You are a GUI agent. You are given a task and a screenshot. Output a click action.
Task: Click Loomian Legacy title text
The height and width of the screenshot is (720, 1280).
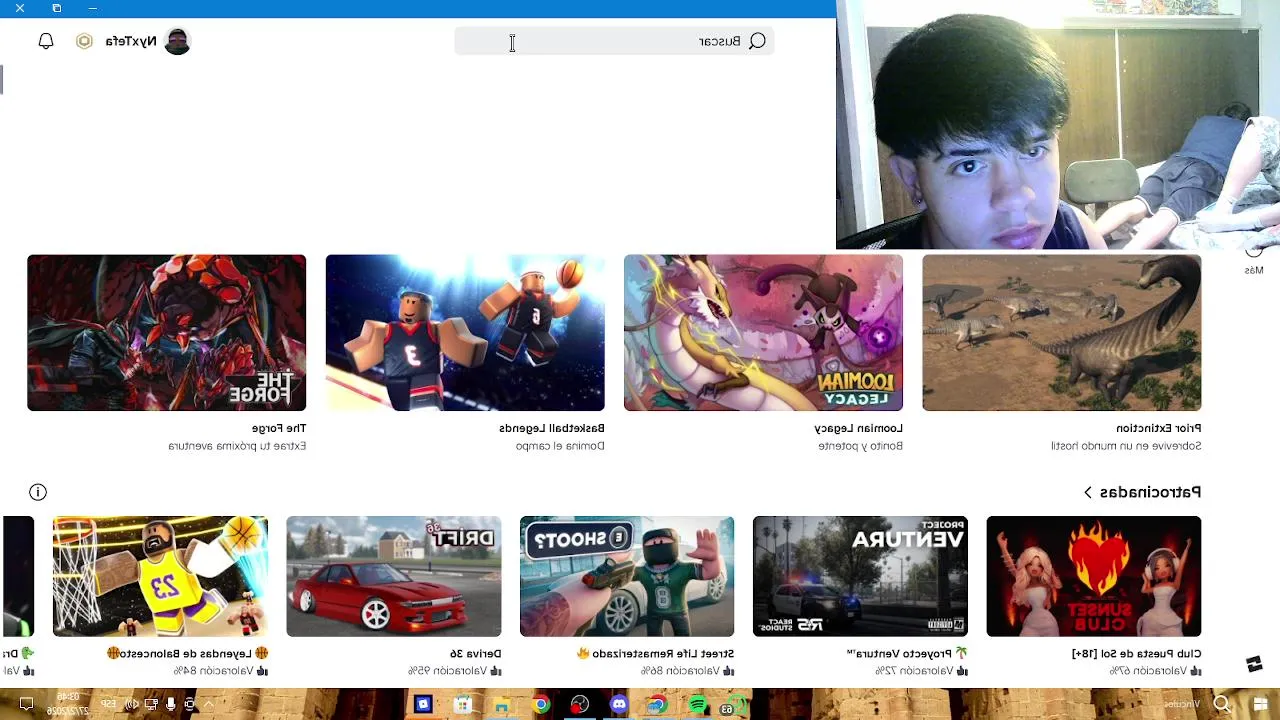[x=858, y=428]
